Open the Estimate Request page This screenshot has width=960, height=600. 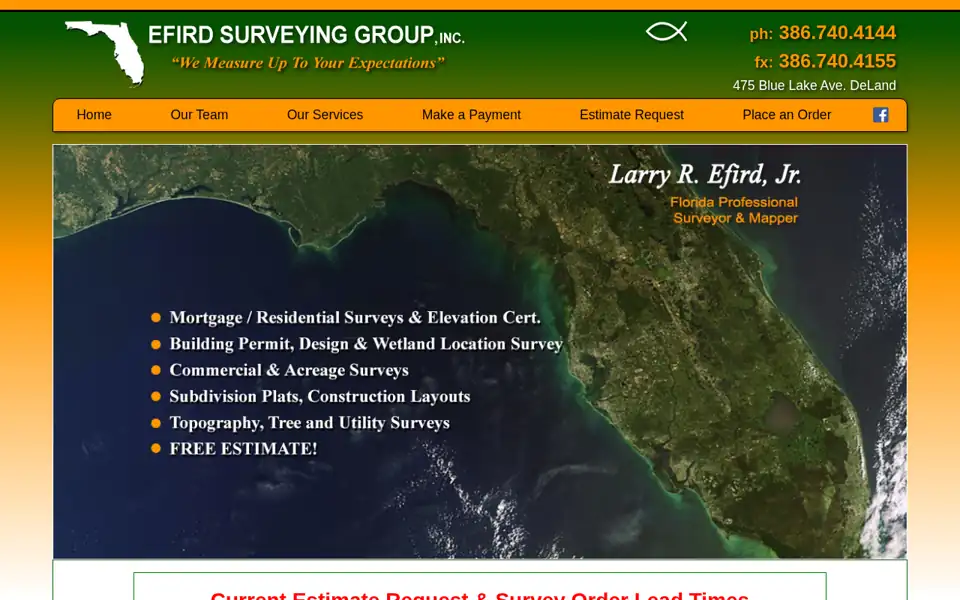(x=631, y=114)
